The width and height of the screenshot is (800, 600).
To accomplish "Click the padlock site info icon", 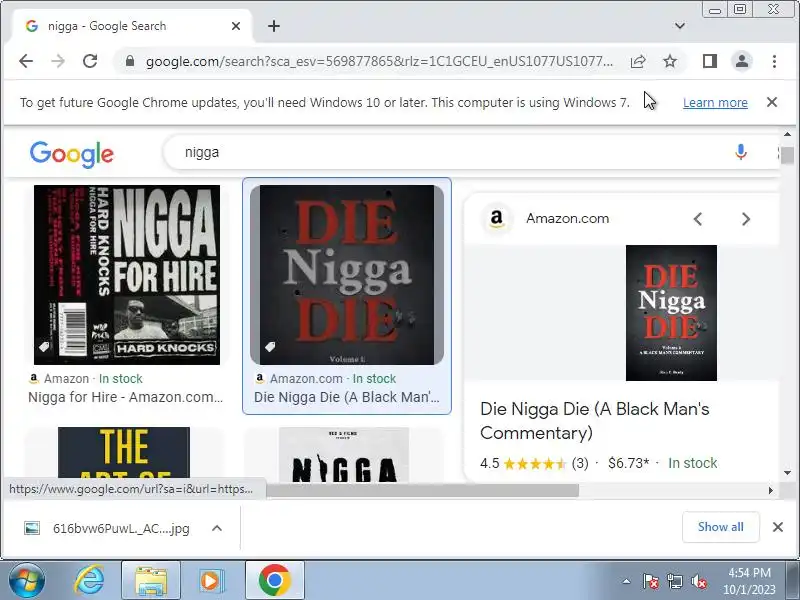I will pos(130,61).
